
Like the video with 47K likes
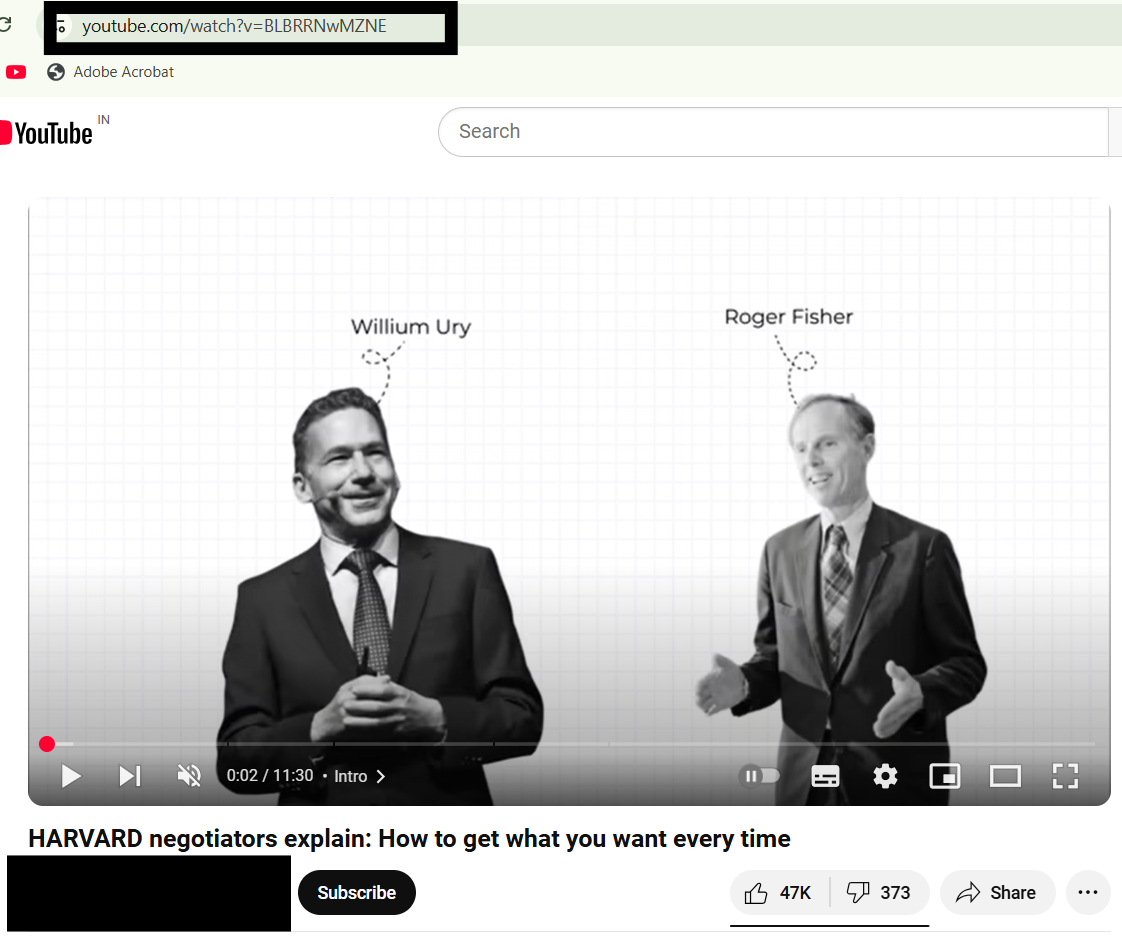tap(778, 893)
